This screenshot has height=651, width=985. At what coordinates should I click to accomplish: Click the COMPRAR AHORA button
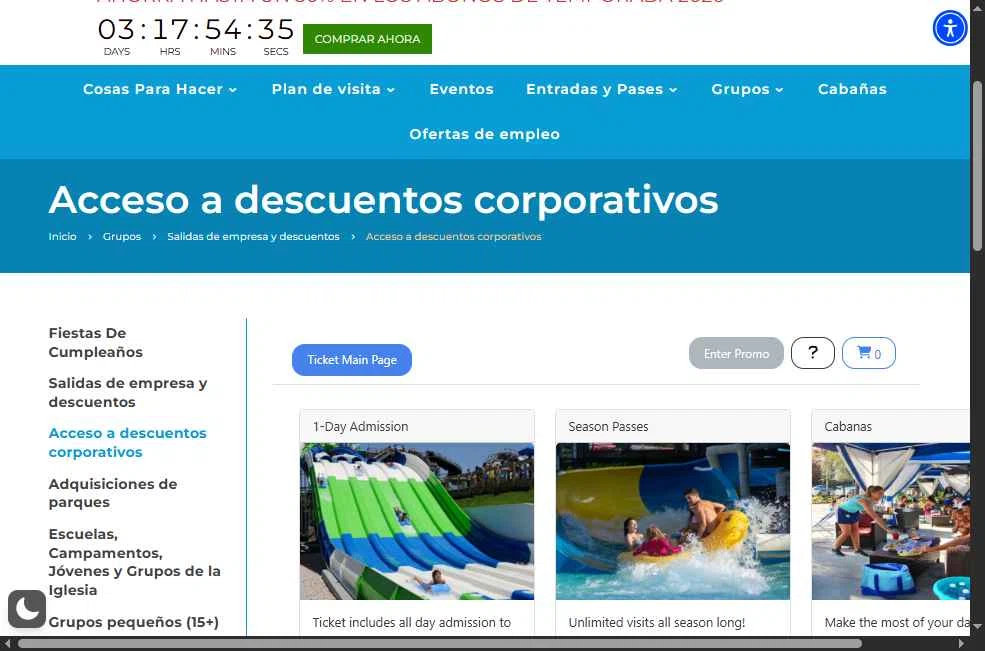click(367, 39)
